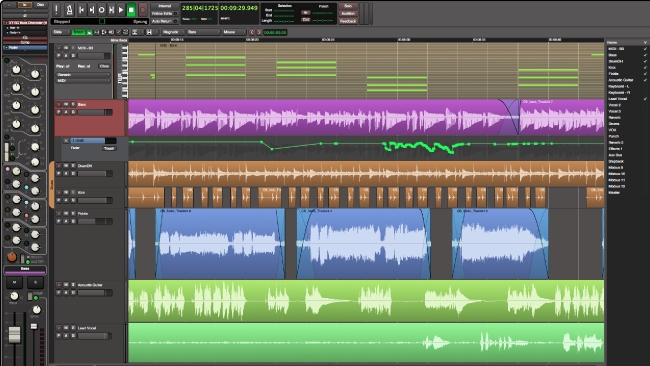This screenshot has height=366, width=650.
Task: Go to session start
Action: pos(81,9)
